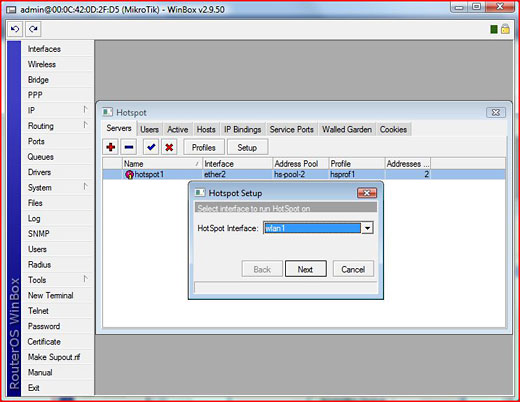Remove the server with the minus icon
This screenshot has height=402, width=520.
click(x=129, y=147)
